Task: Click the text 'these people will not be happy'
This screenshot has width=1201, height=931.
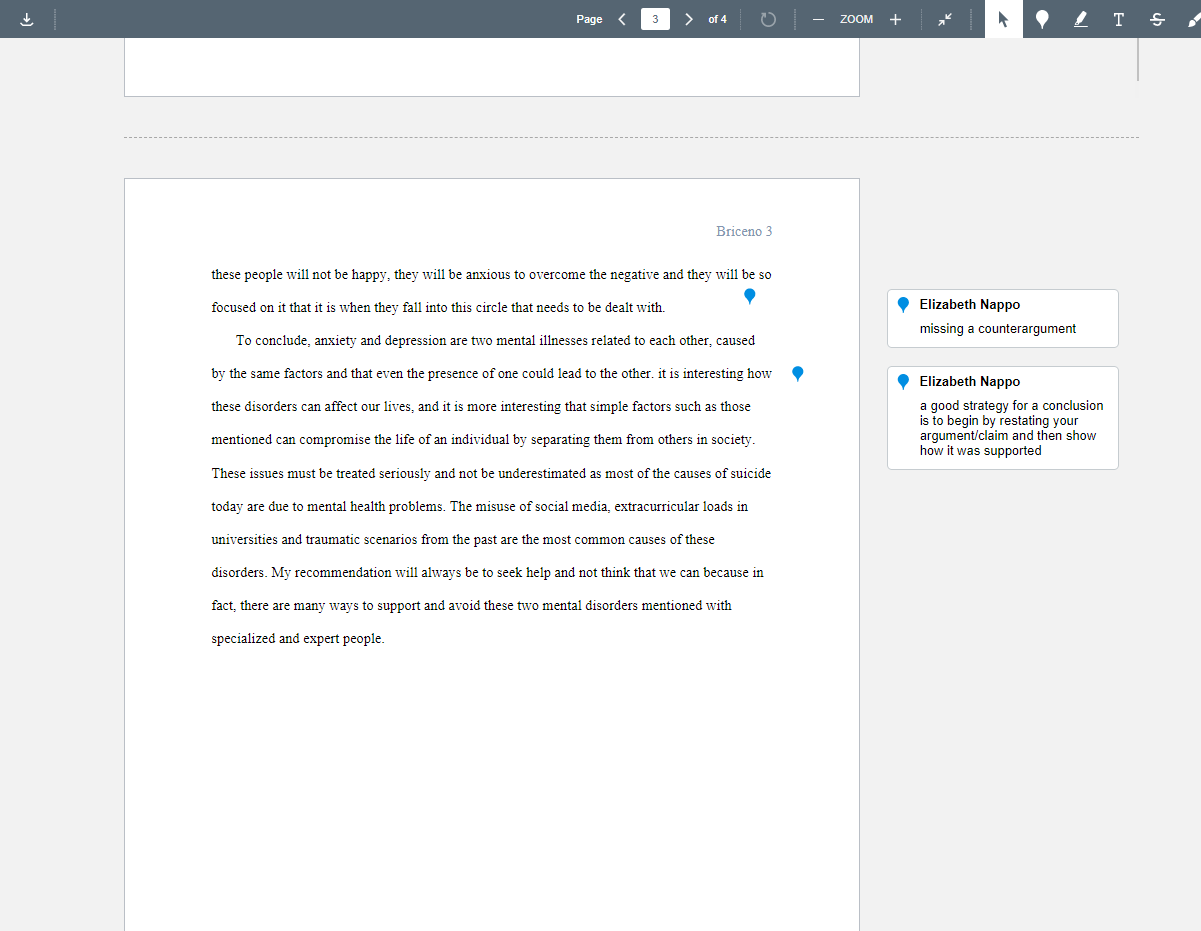Action: (x=299, y=274)
